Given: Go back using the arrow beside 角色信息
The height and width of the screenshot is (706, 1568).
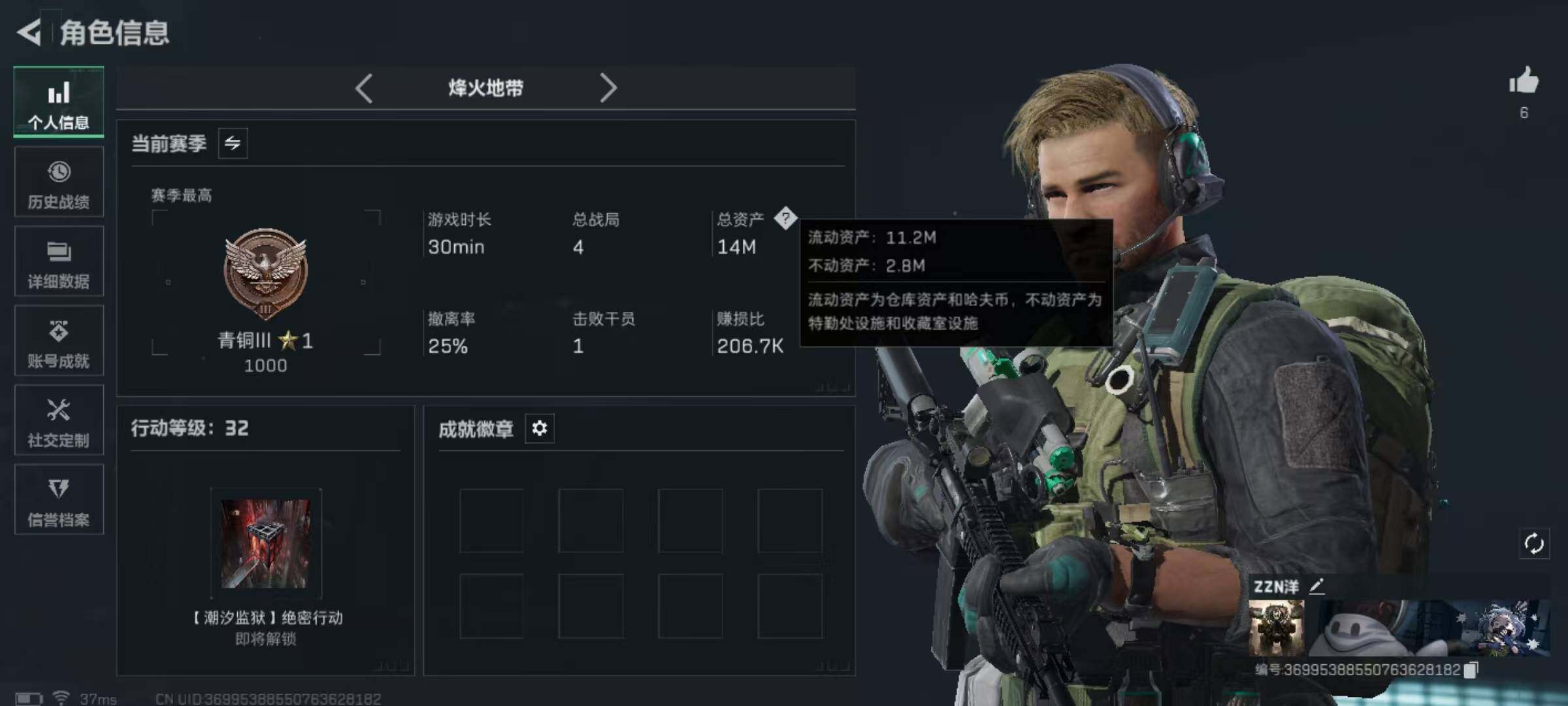Looking at the screenshot, I should (x=29, y=32).
